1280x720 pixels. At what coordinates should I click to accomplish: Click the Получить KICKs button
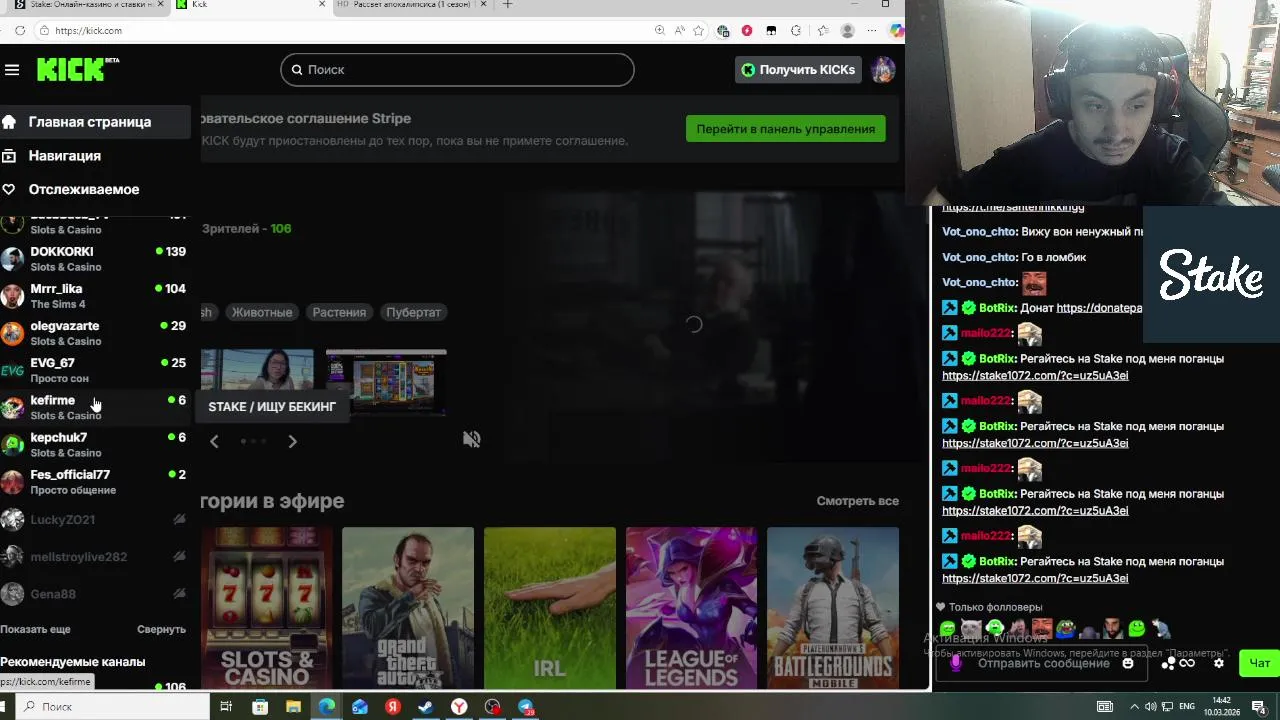coord(798,70)
